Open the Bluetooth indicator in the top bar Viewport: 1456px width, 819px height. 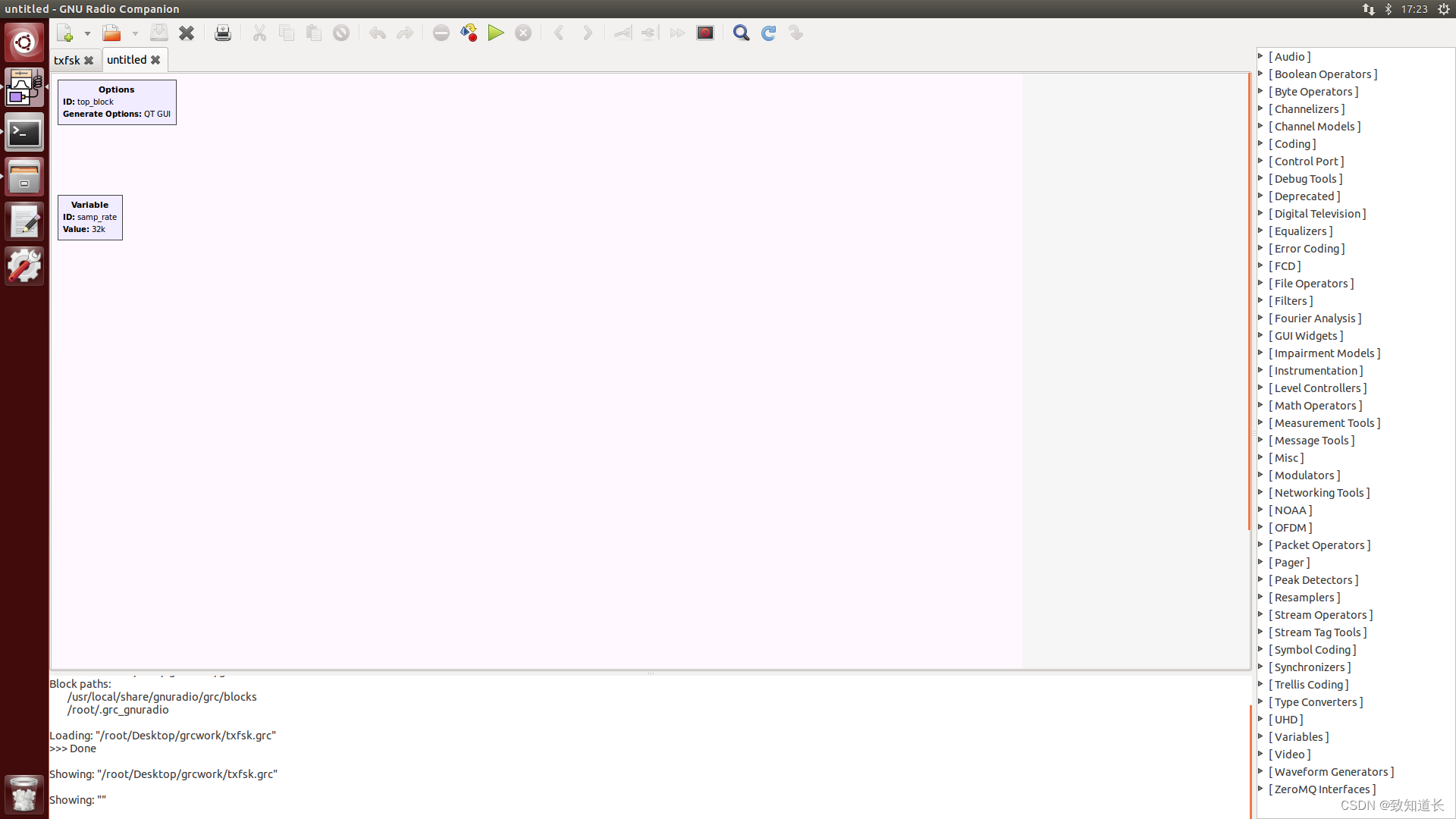pos(1389,9)
